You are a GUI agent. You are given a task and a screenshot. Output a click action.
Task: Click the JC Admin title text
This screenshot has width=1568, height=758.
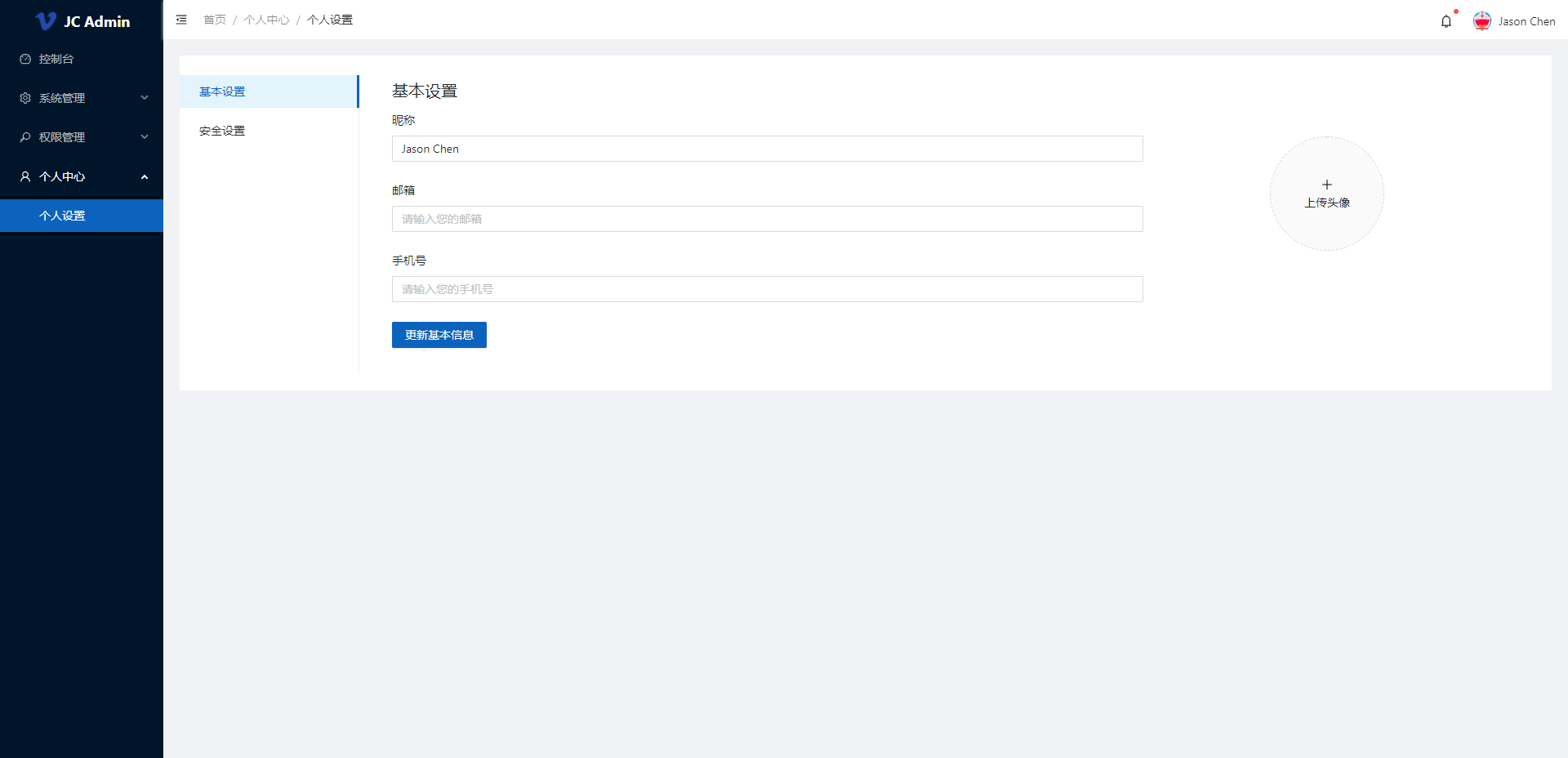[x=97, y=21]
